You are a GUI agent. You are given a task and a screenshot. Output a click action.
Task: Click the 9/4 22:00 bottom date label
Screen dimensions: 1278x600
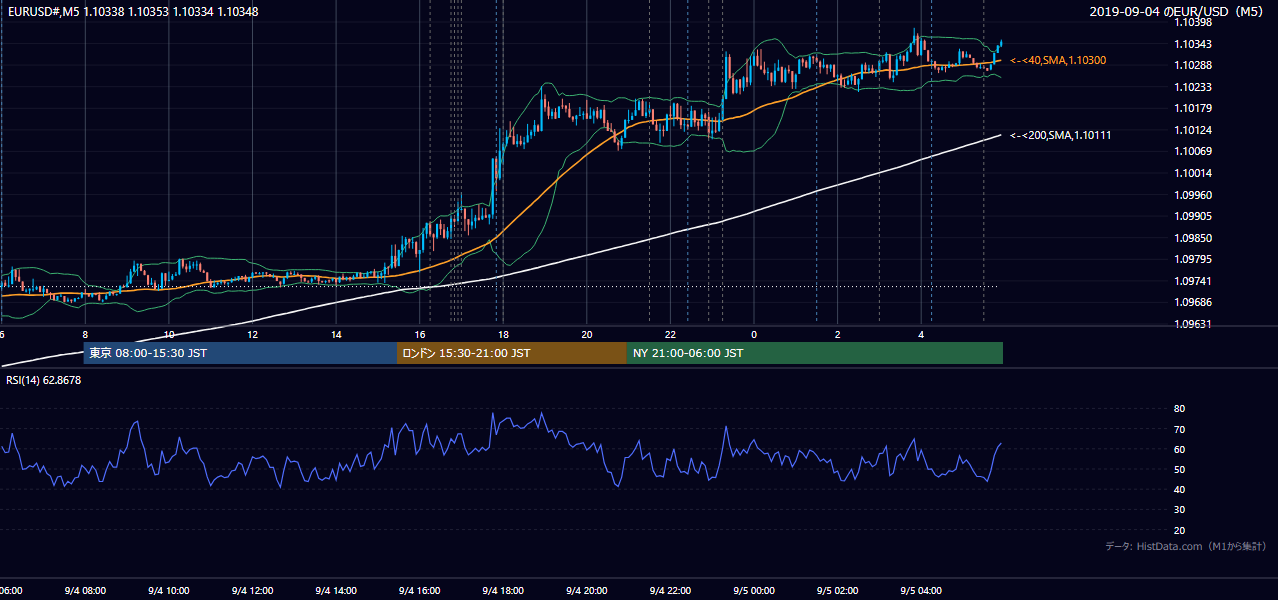click(x=670, y=591)
